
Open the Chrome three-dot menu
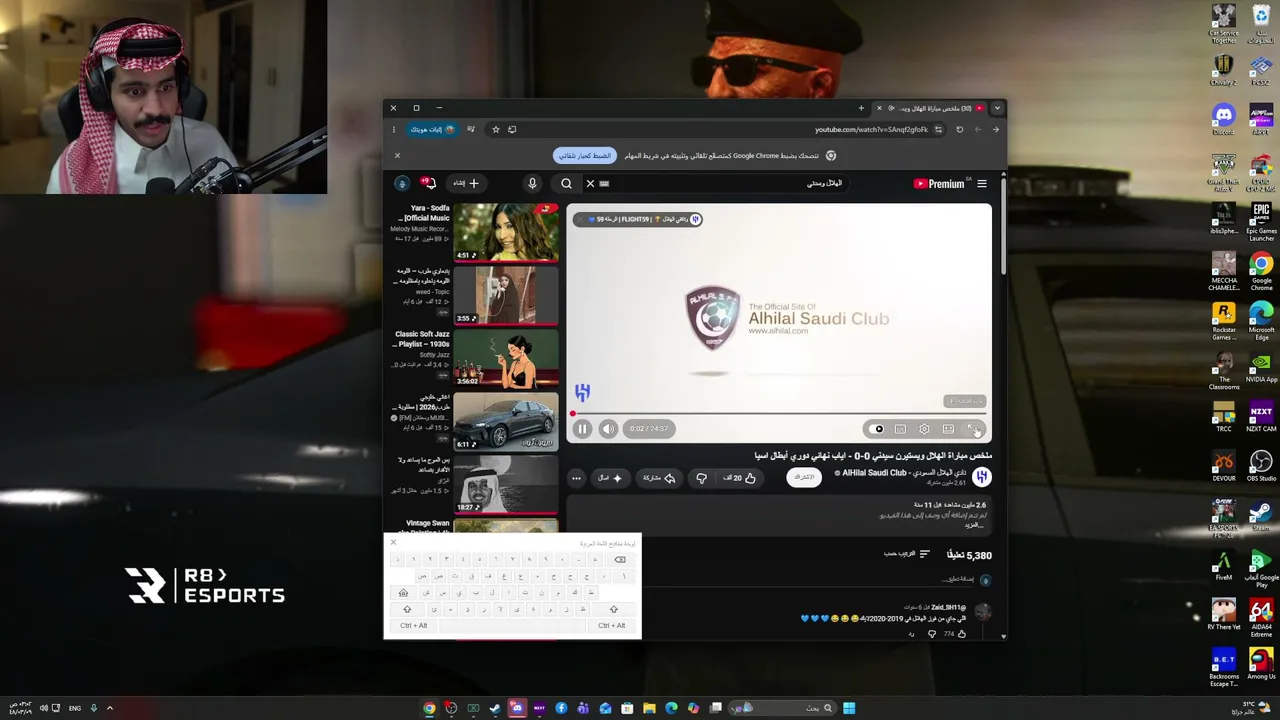pos(394,129)
